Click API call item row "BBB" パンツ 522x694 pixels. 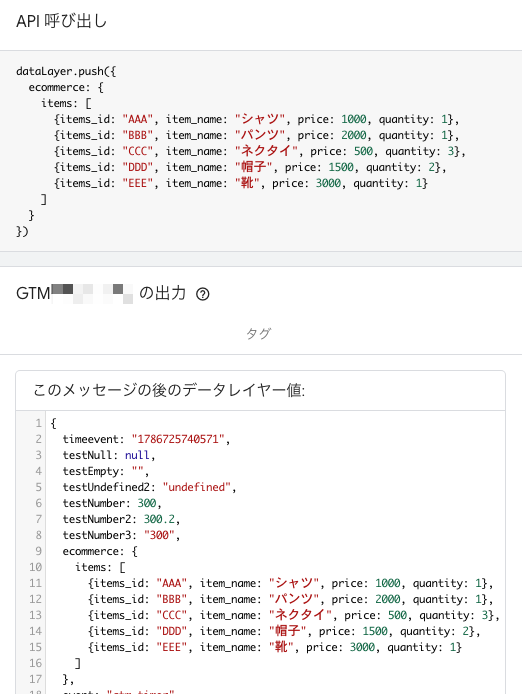pos(257,135)
